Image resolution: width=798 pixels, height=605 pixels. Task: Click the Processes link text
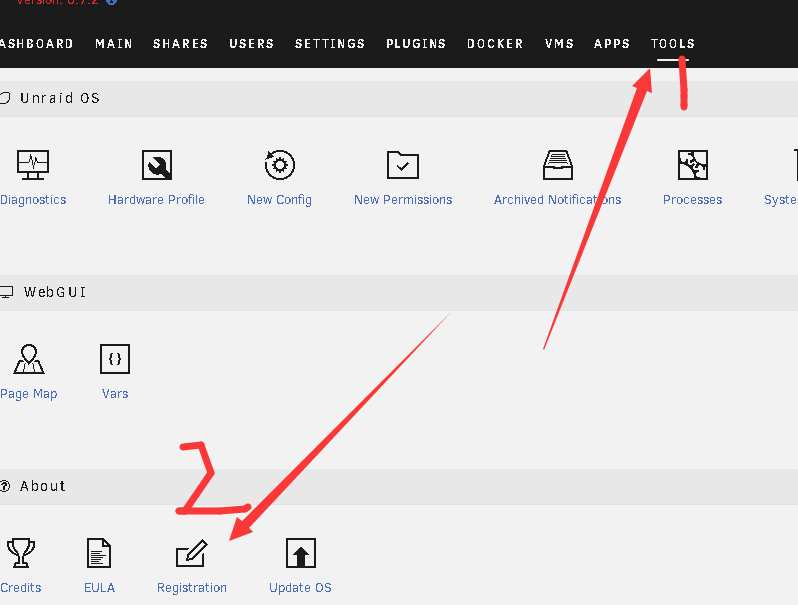click(x=693, y=199)
